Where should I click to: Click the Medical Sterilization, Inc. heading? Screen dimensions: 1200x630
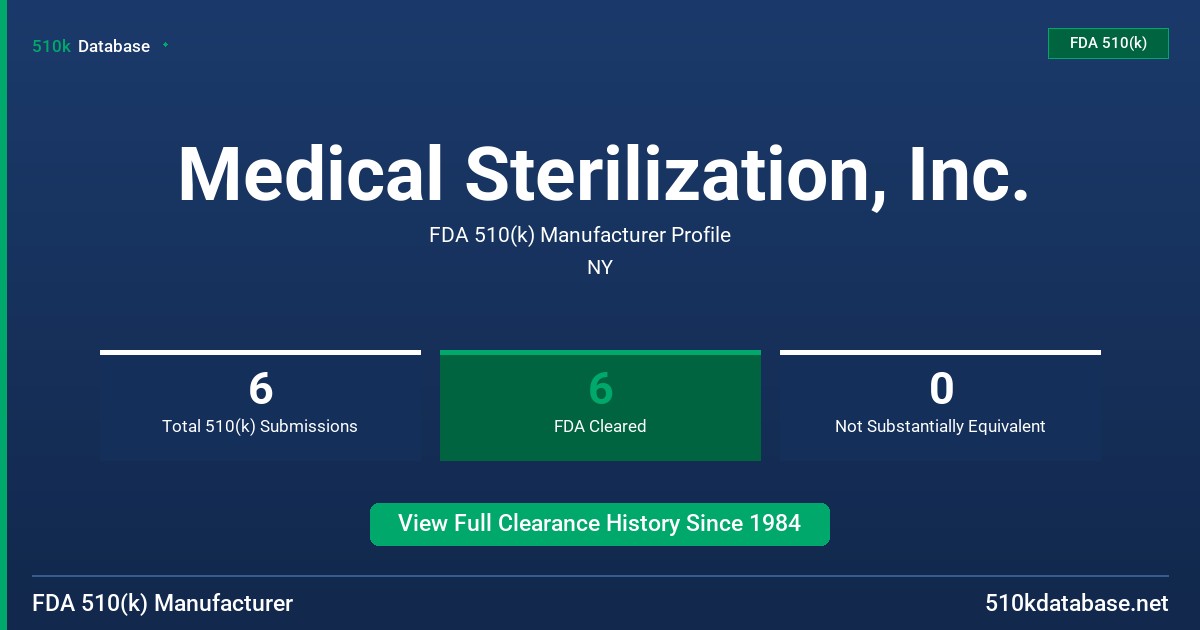[x=603, y=175]
